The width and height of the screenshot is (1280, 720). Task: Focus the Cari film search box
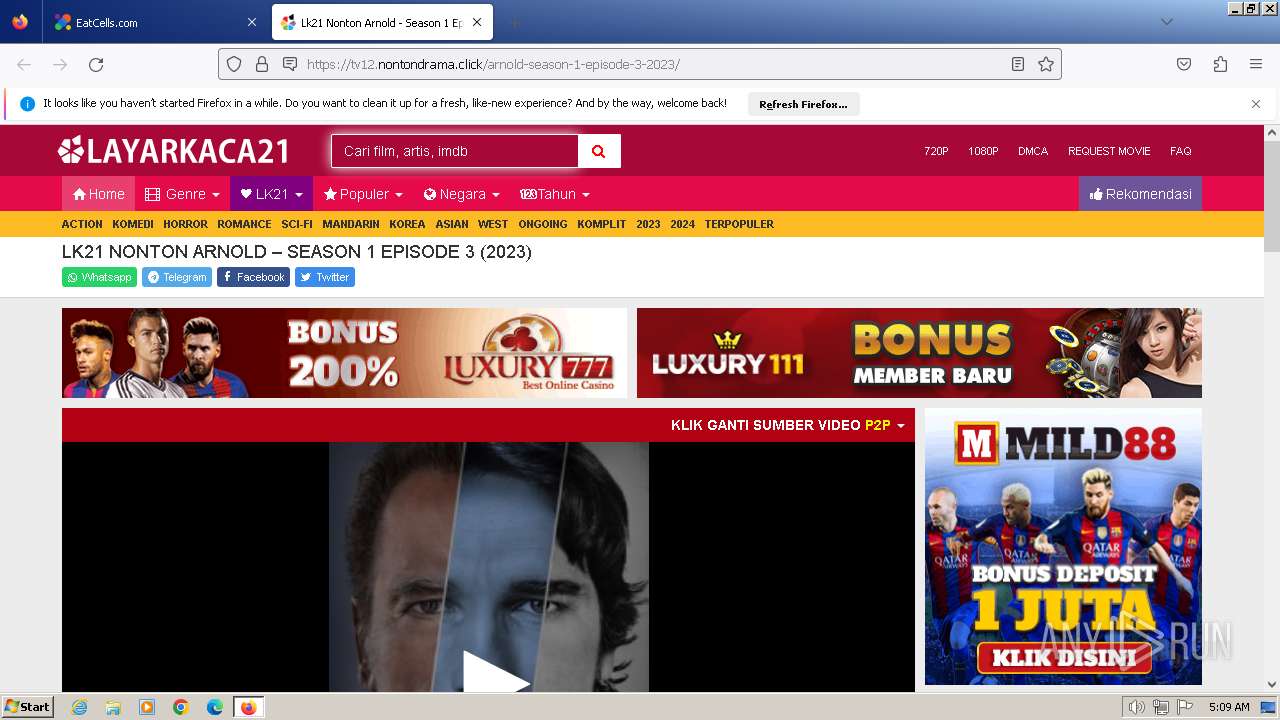pos(454,151)
